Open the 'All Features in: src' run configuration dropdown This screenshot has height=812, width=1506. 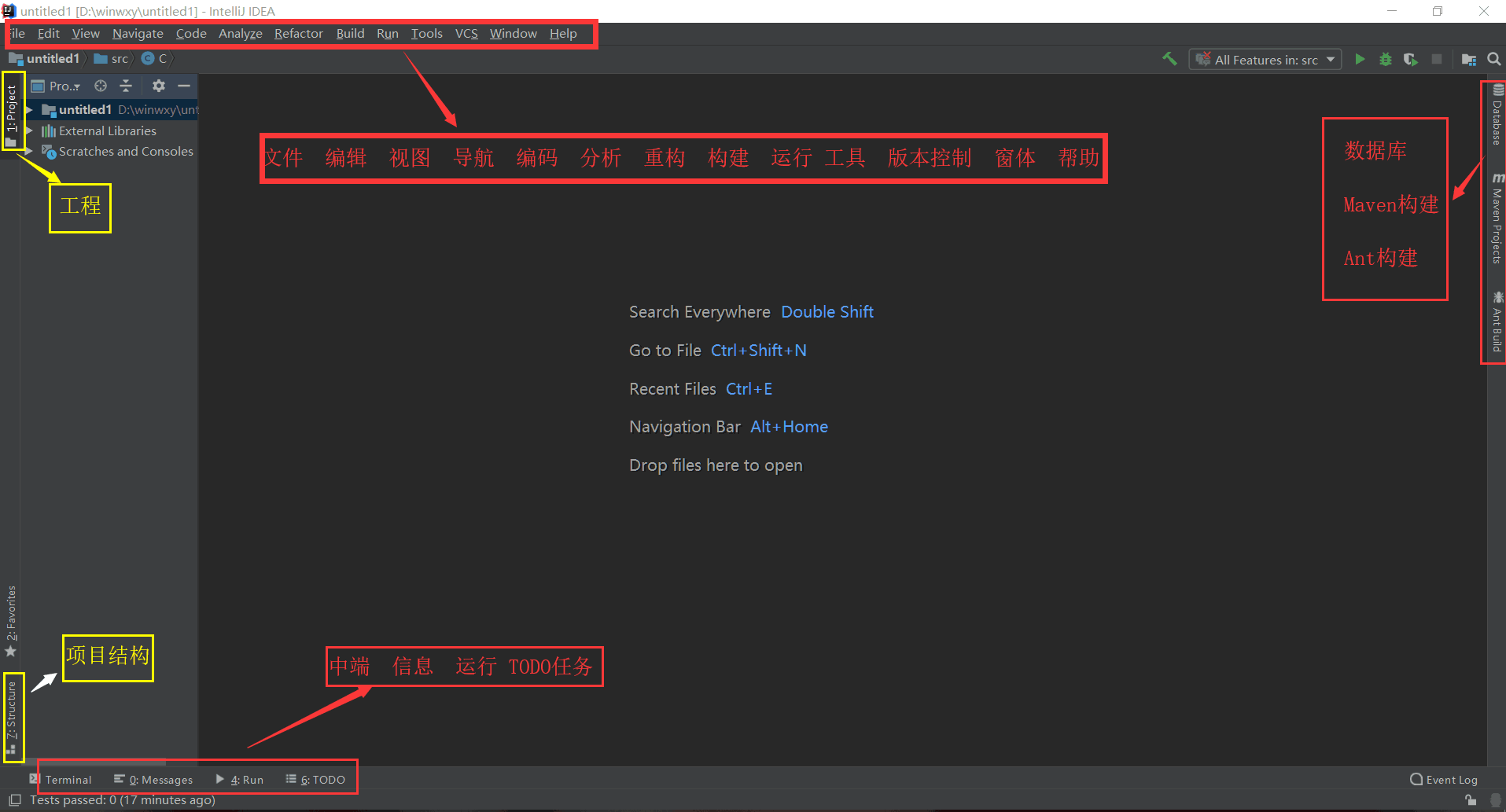tap(1265, 60)
